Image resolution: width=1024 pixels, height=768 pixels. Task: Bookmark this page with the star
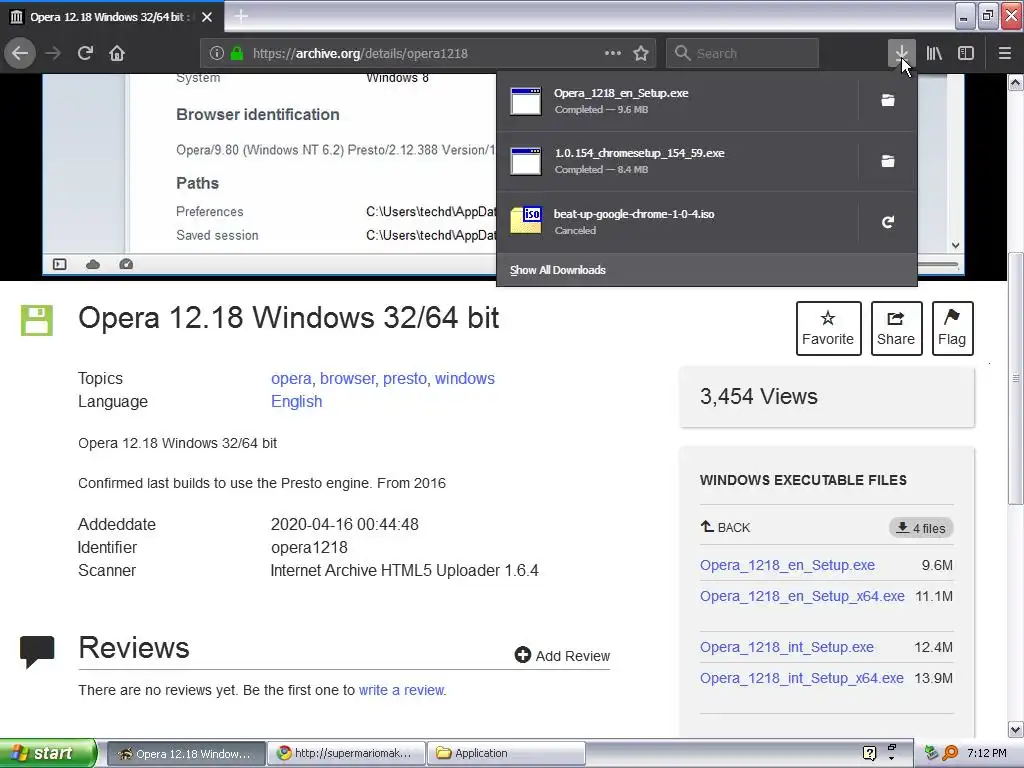(x=641, y=53)
